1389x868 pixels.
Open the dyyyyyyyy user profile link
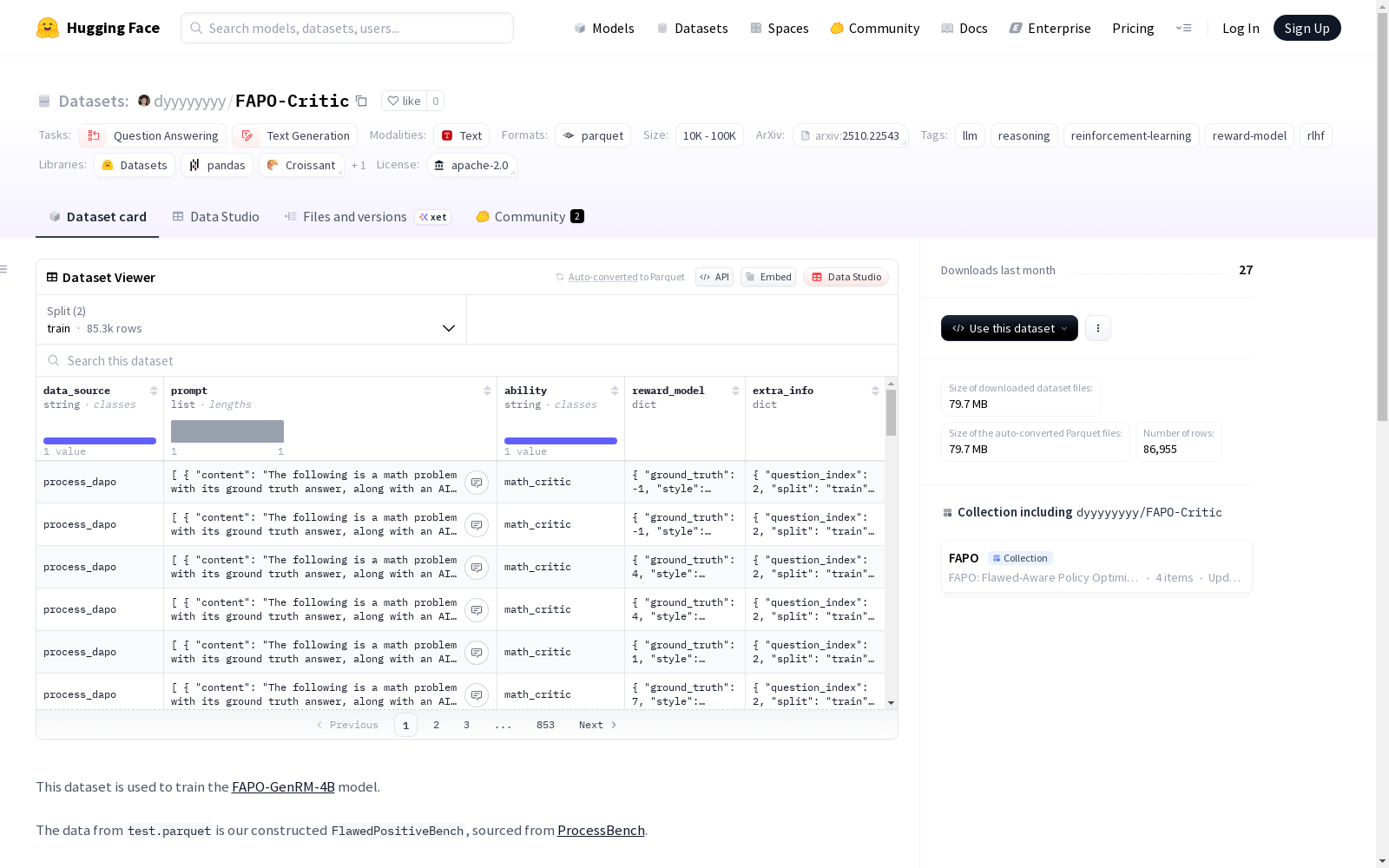(x=190, y=102)
